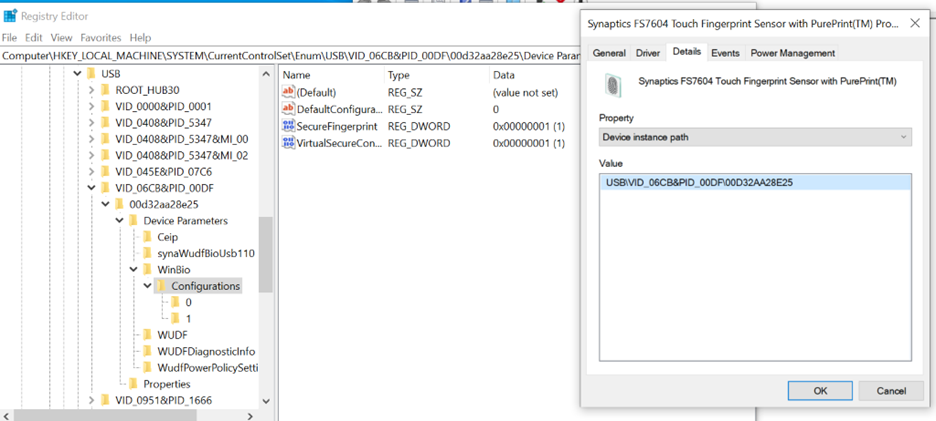Open the Help menu
Image resolution: width=936 pixels, height=421 pixels.
140,38
